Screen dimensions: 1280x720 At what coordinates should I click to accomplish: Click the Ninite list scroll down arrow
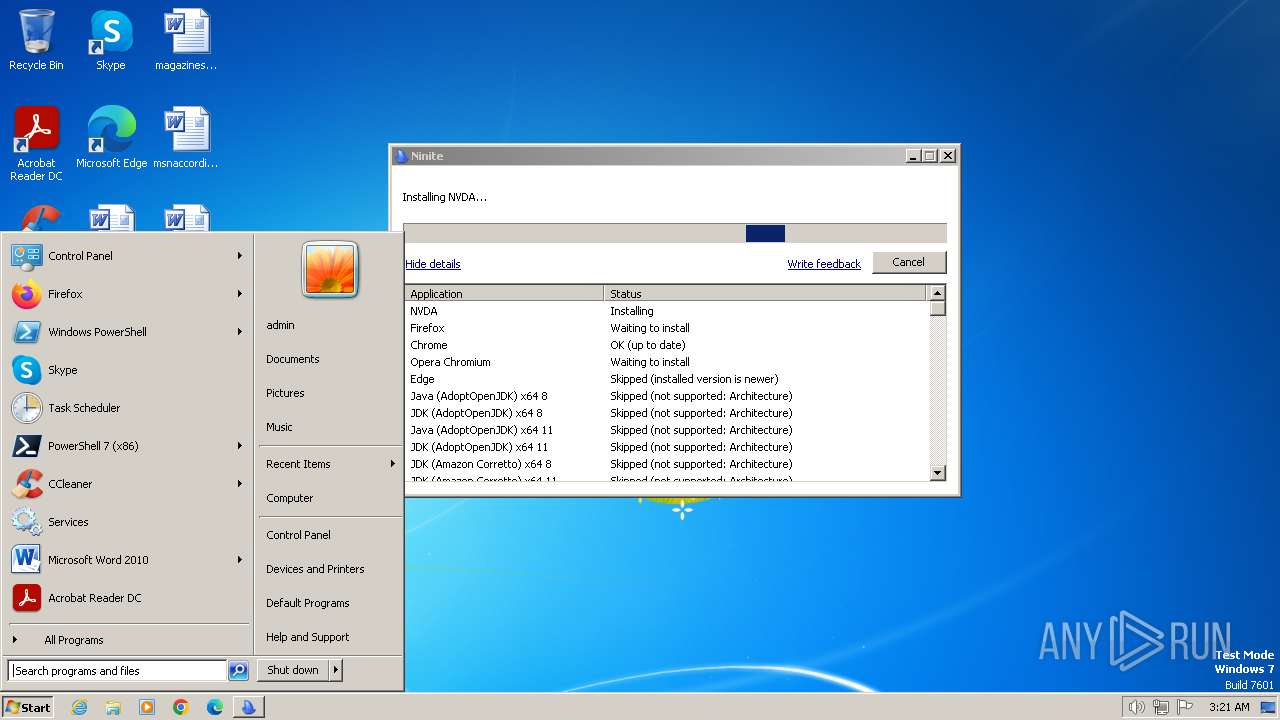[937, 473]
